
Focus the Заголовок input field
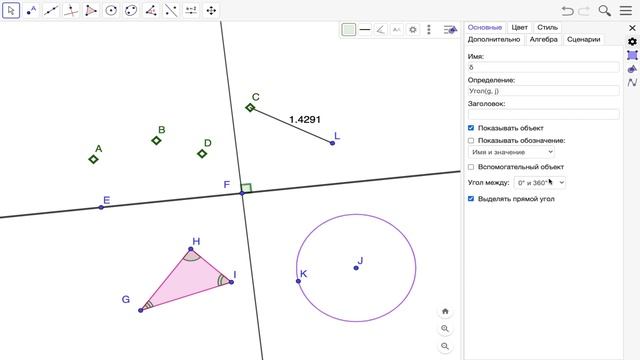(x=543, y=115)
